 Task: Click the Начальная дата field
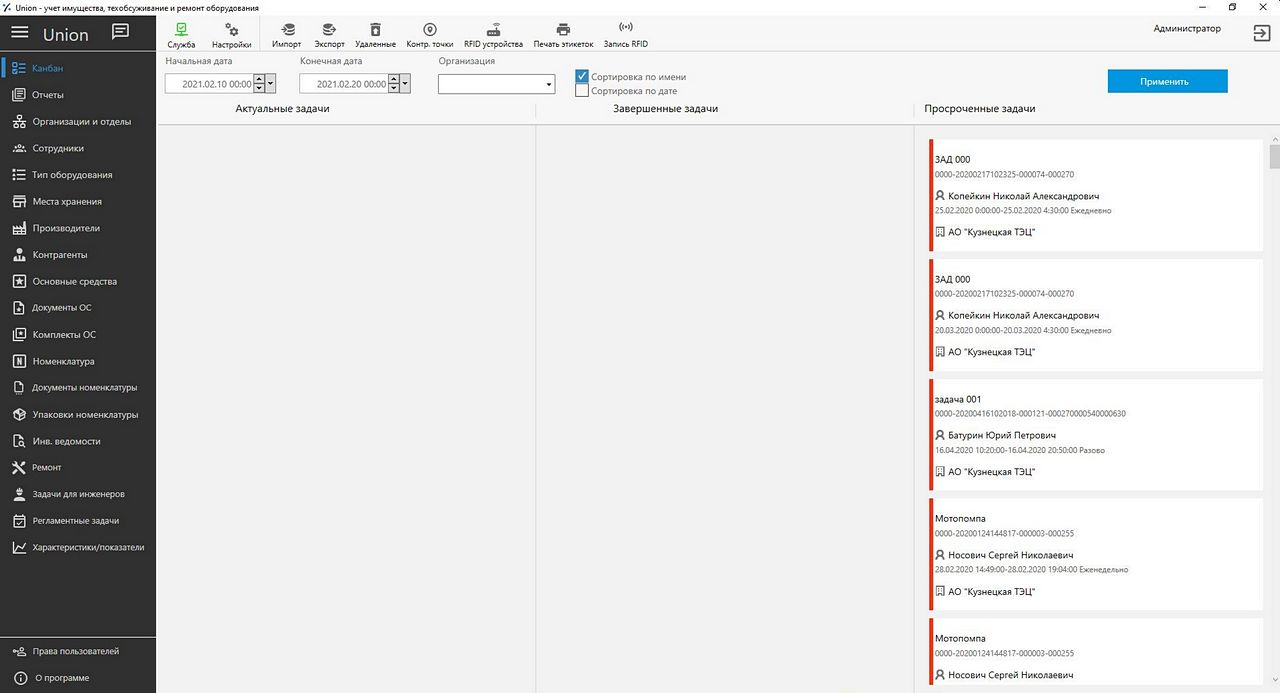point(209,85)
